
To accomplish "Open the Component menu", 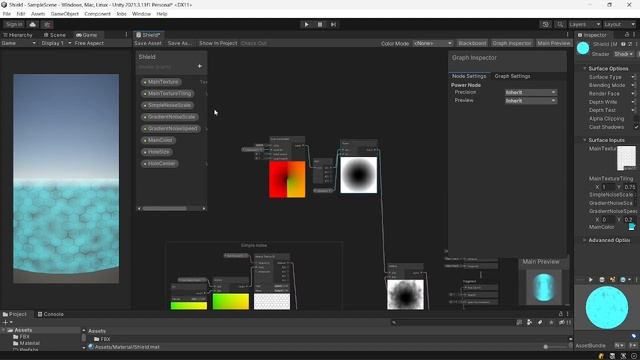I will 97,14.
